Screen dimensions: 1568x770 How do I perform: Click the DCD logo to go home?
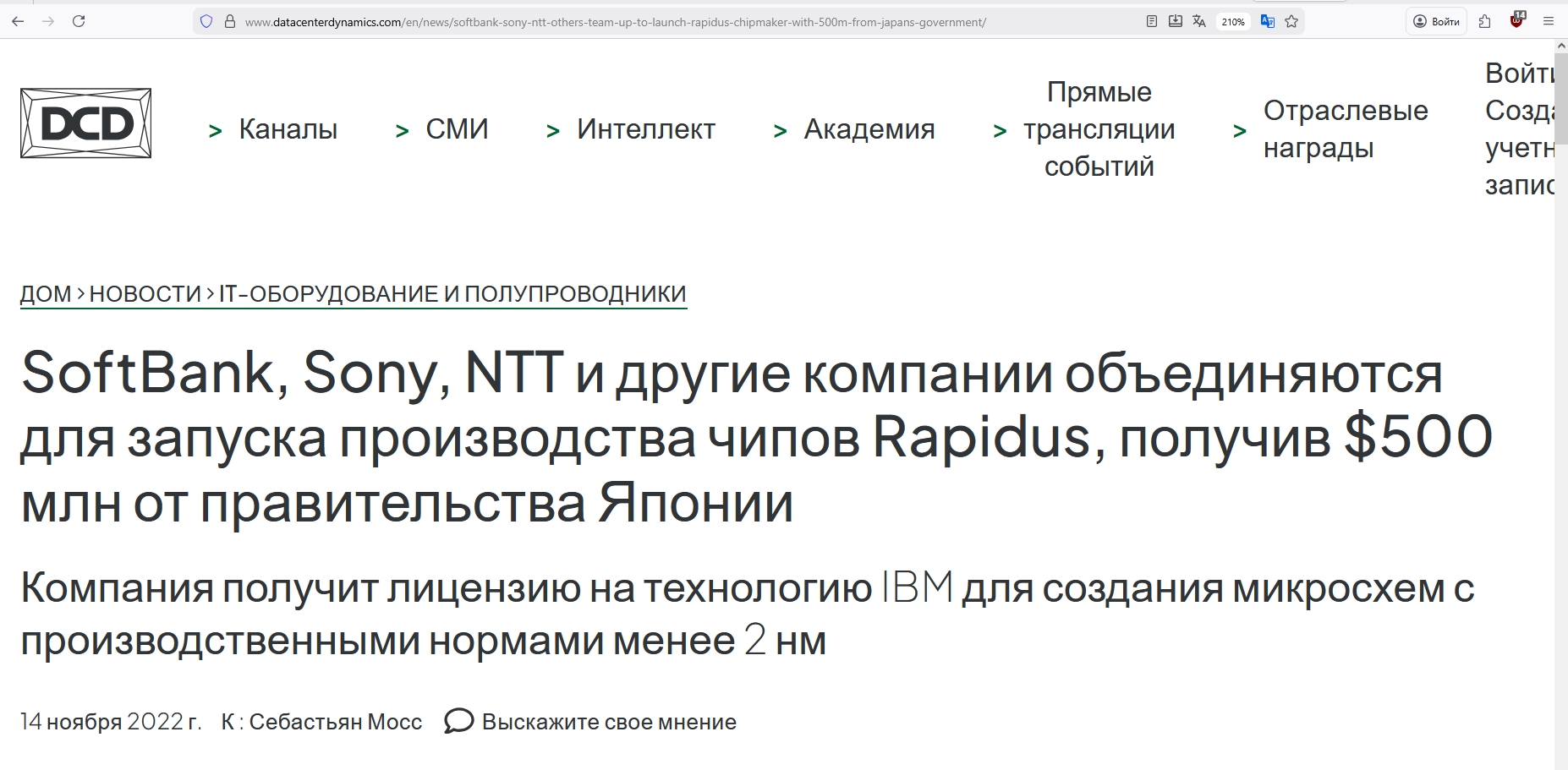pyautogui.click(x=85, y=123)
